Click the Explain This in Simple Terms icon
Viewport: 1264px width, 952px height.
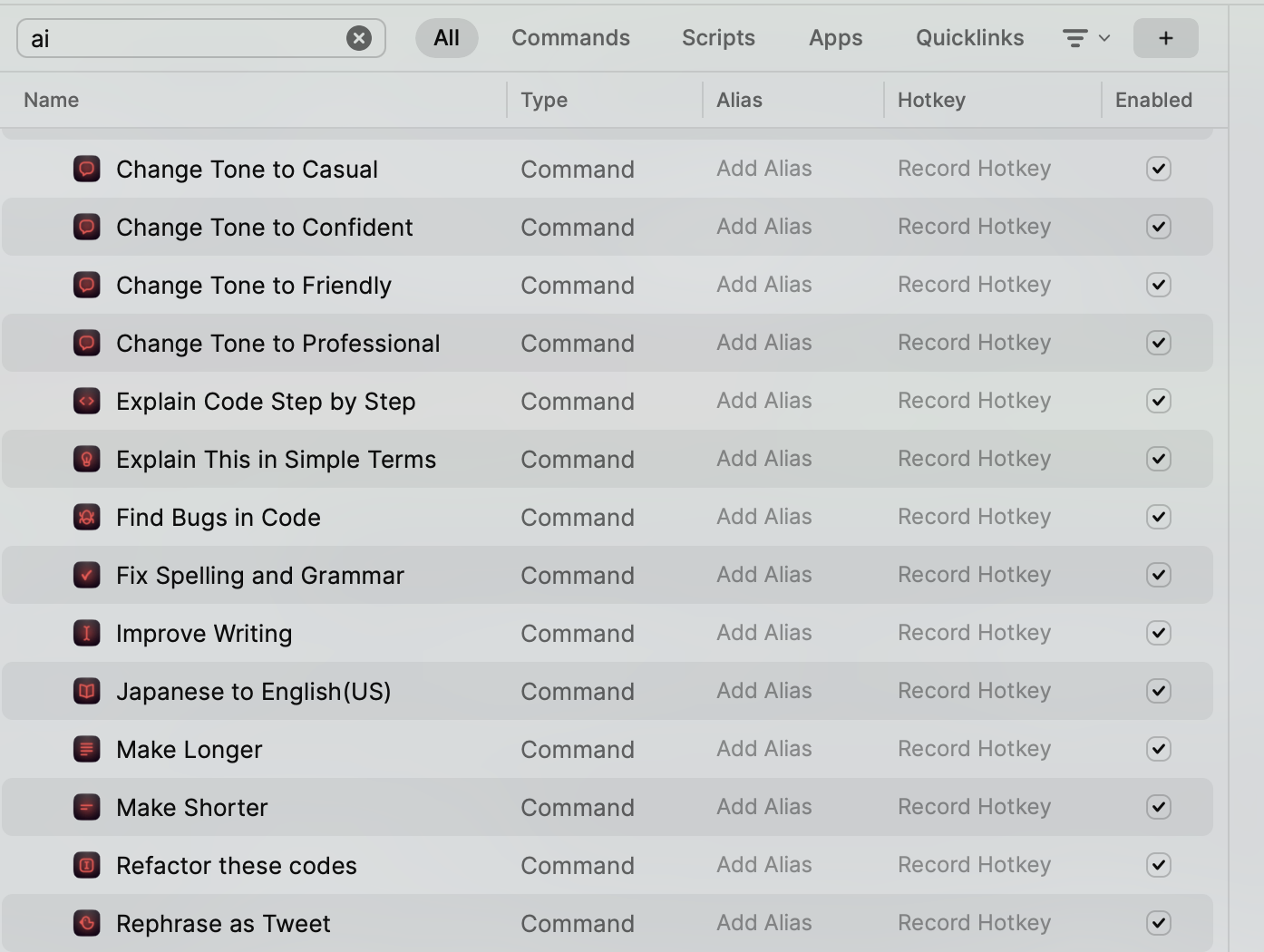[86, 459]
